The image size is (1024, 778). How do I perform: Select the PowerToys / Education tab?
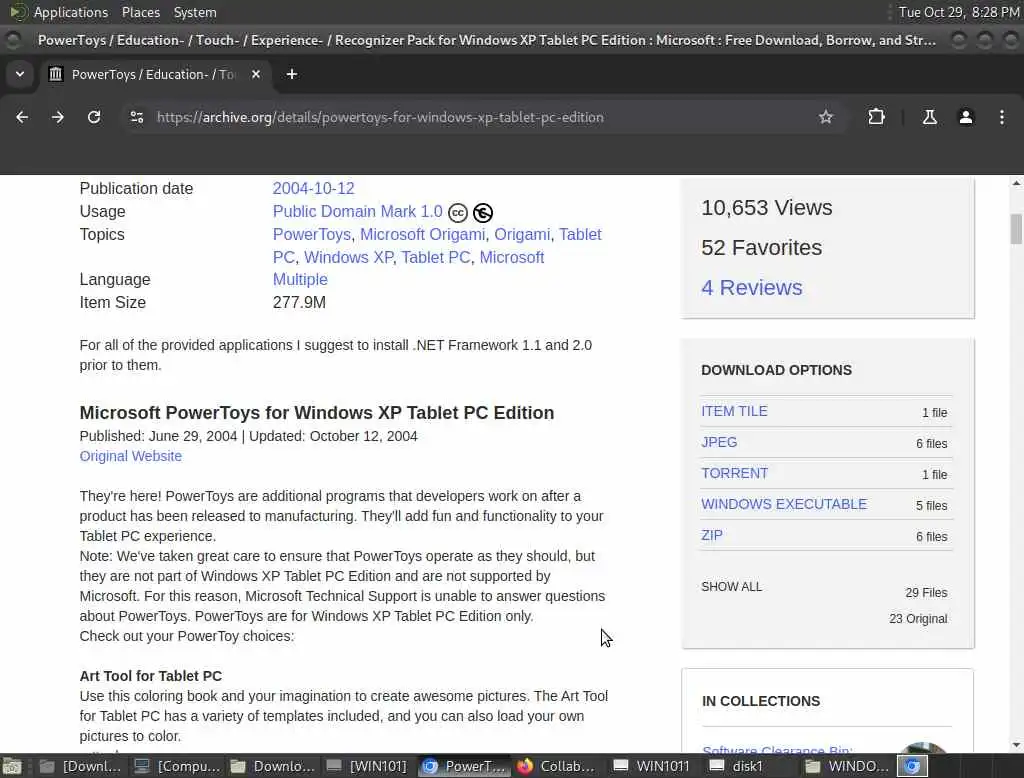click(x=153, y=74)
